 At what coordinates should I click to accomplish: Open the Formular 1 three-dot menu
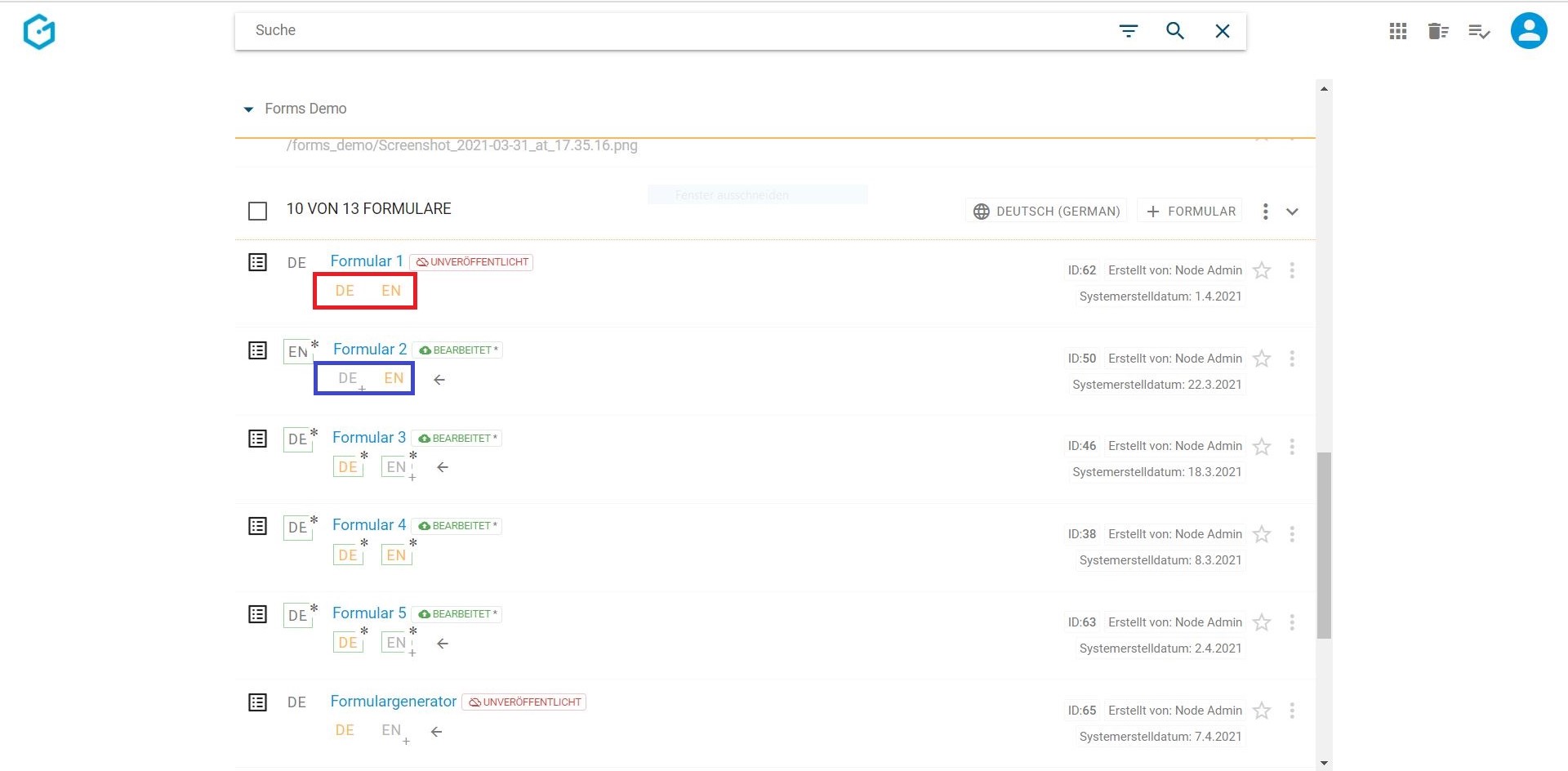pyautogui.click(x=1292, y=270)
